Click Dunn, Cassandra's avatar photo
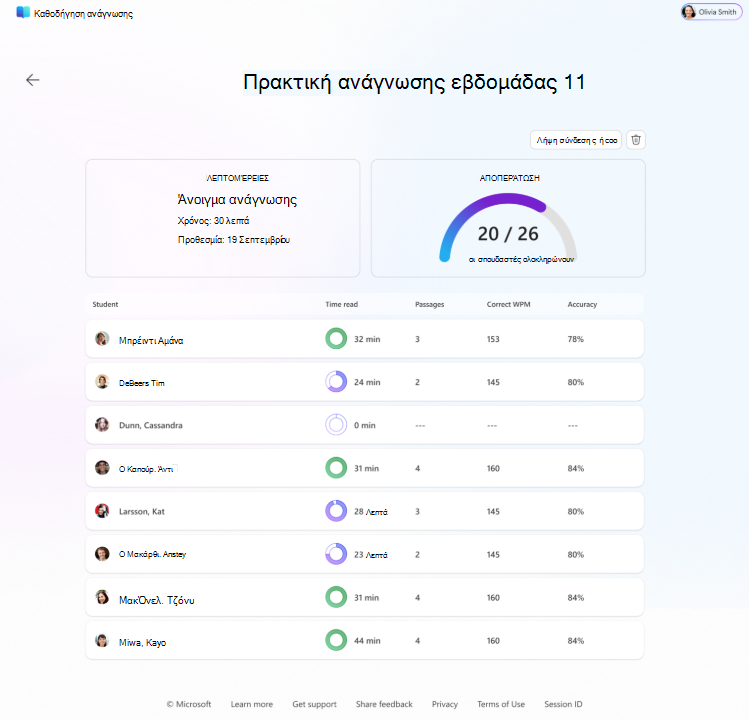749x720 pixels. click(102, 425)
